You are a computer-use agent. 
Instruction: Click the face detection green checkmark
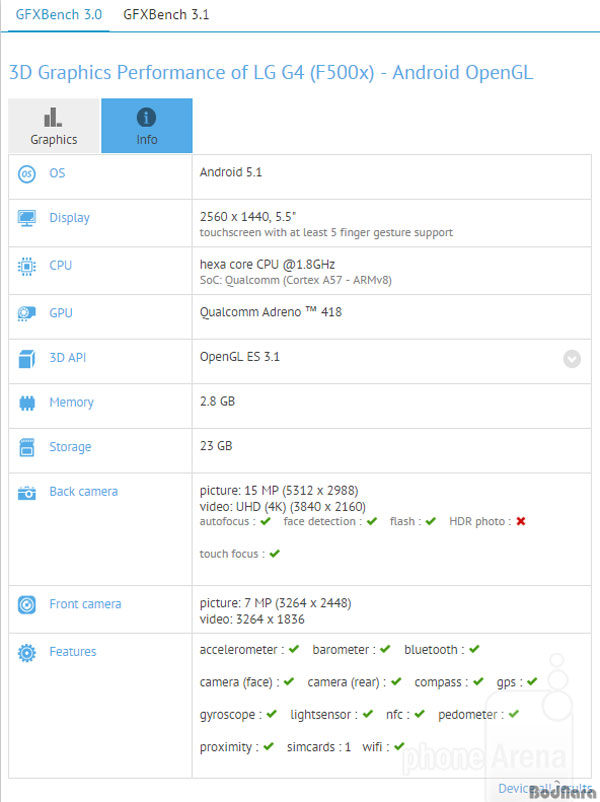(x=372, y=521)
